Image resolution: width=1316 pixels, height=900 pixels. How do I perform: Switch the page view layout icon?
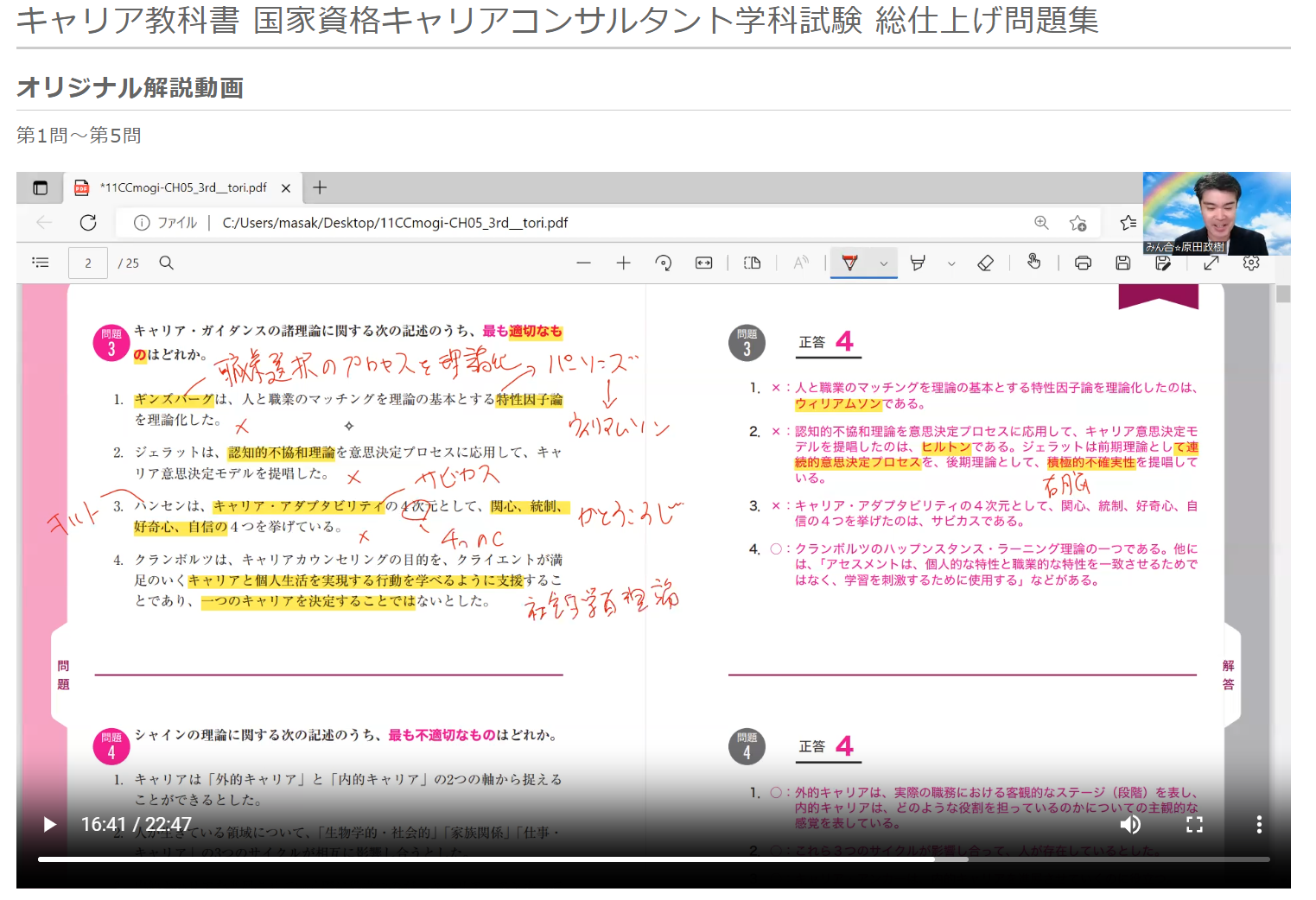coord(752,263)
